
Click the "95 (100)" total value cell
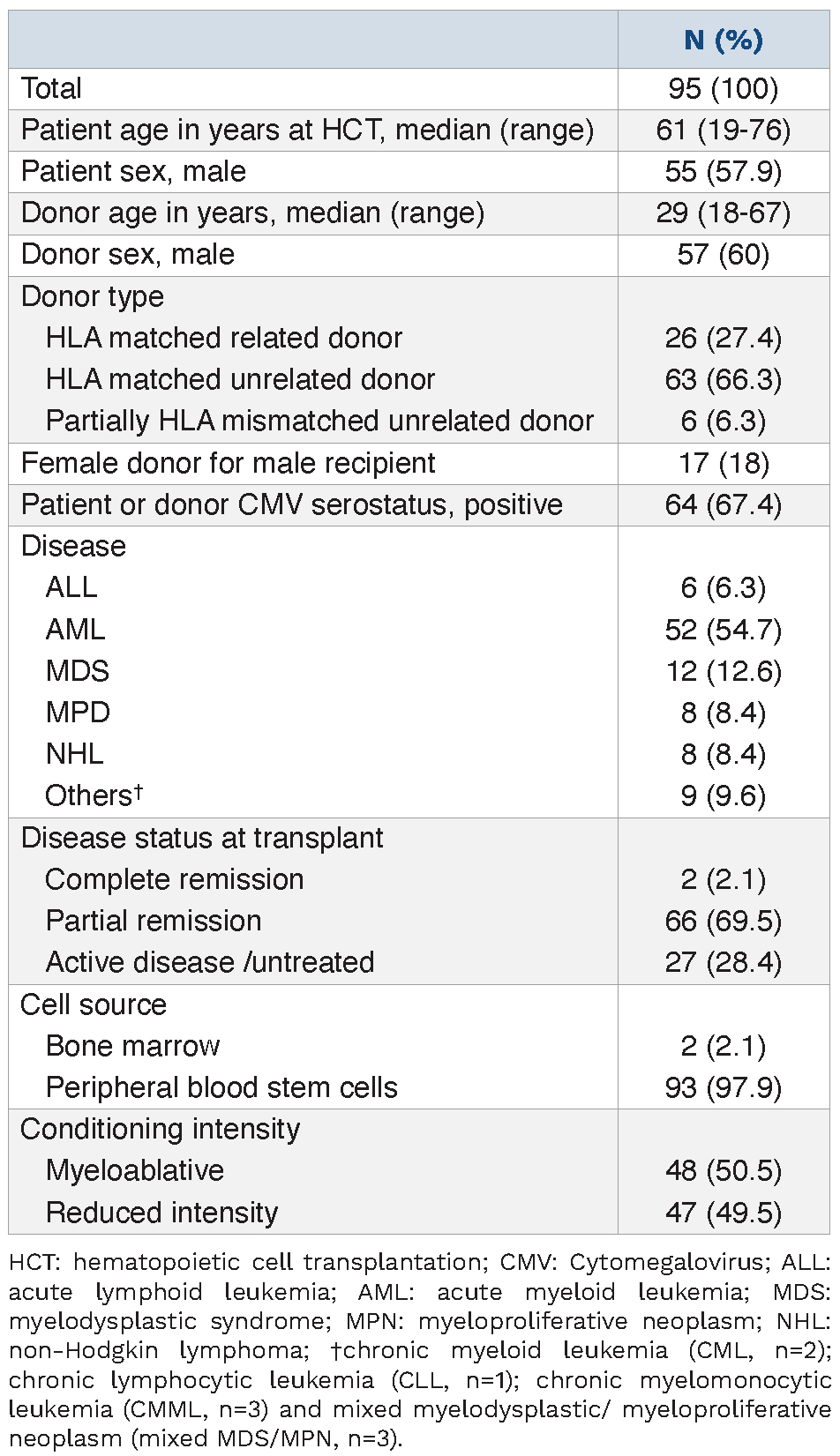(723, 88)
